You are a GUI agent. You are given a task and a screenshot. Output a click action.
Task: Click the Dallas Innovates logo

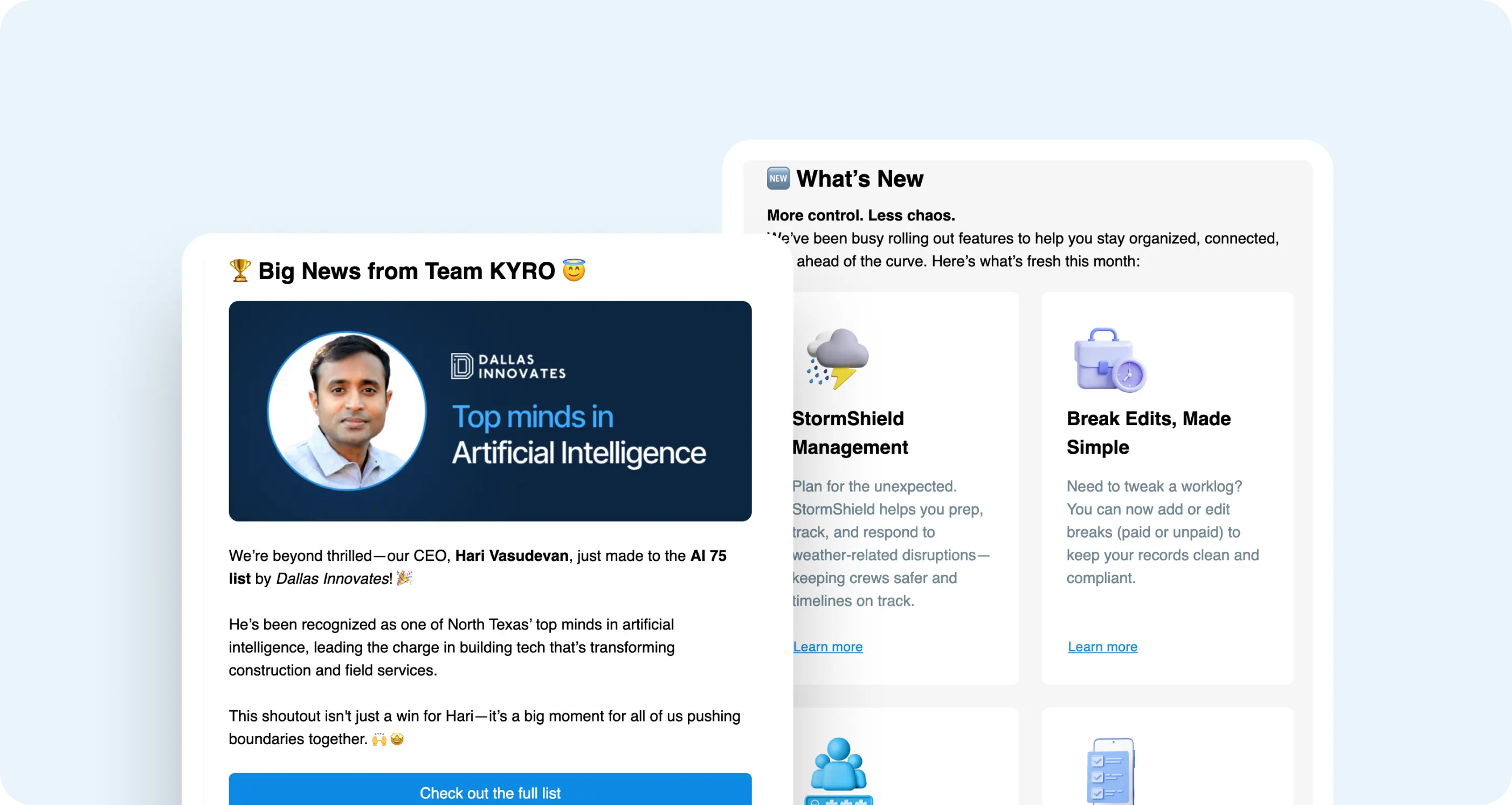[508, 366]
